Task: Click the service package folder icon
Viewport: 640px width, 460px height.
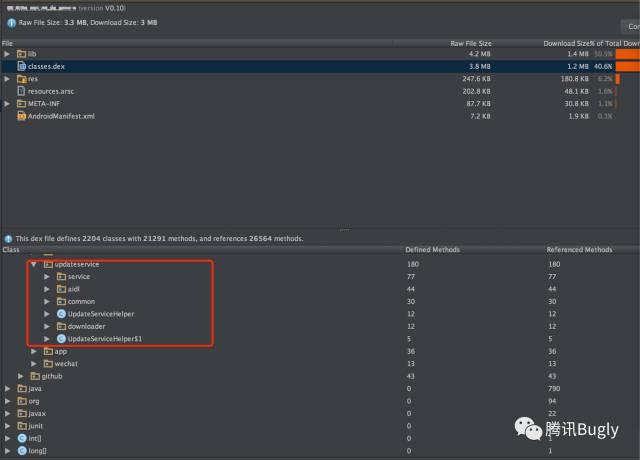Action: coord(61,277)
